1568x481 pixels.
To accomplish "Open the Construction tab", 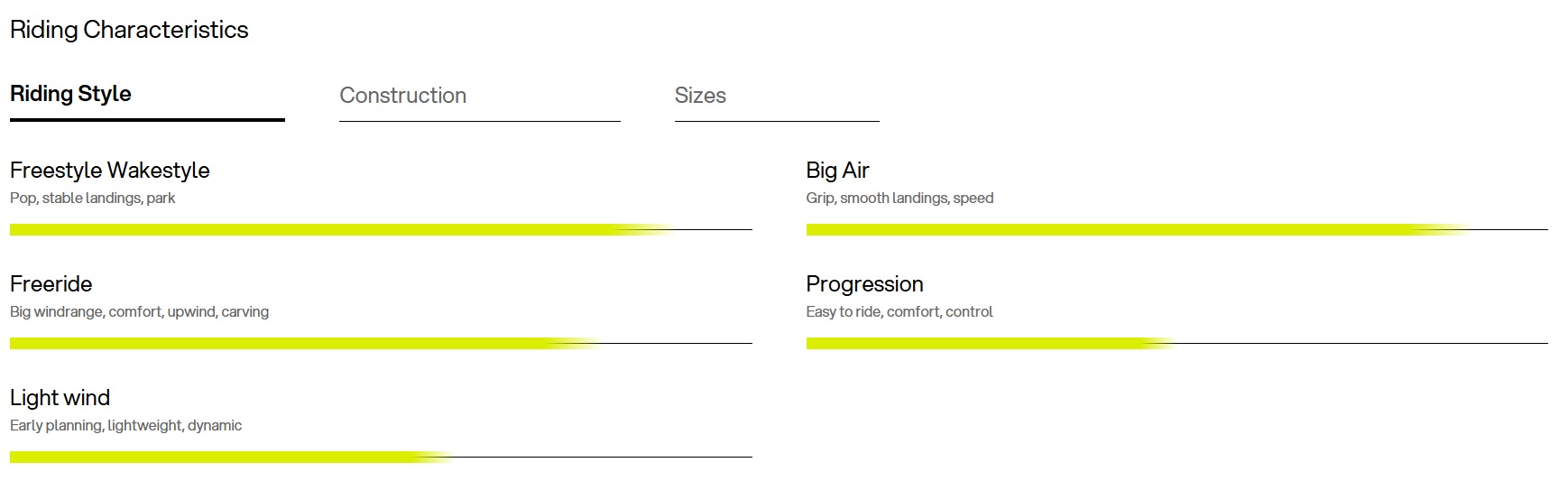I will coord(402,96).
